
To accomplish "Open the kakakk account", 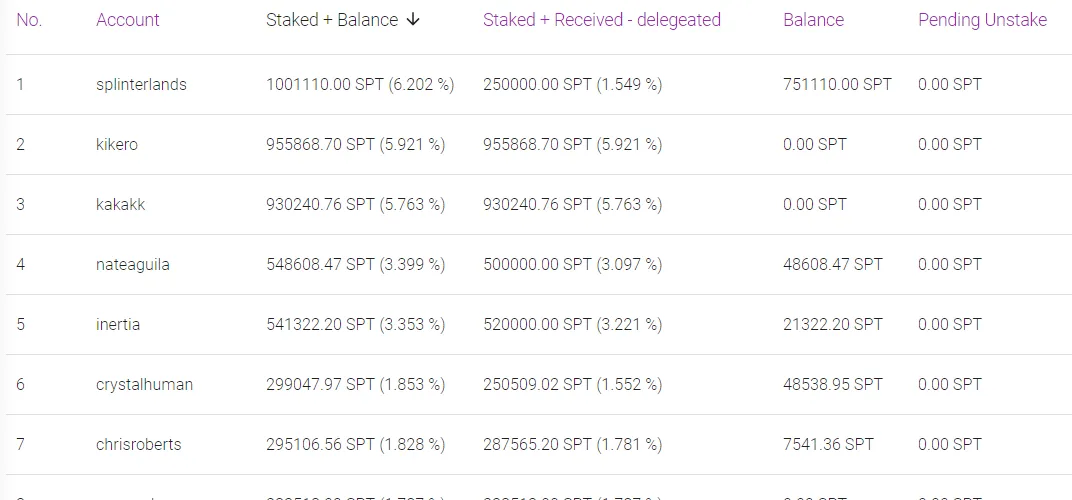I will 120,205.
